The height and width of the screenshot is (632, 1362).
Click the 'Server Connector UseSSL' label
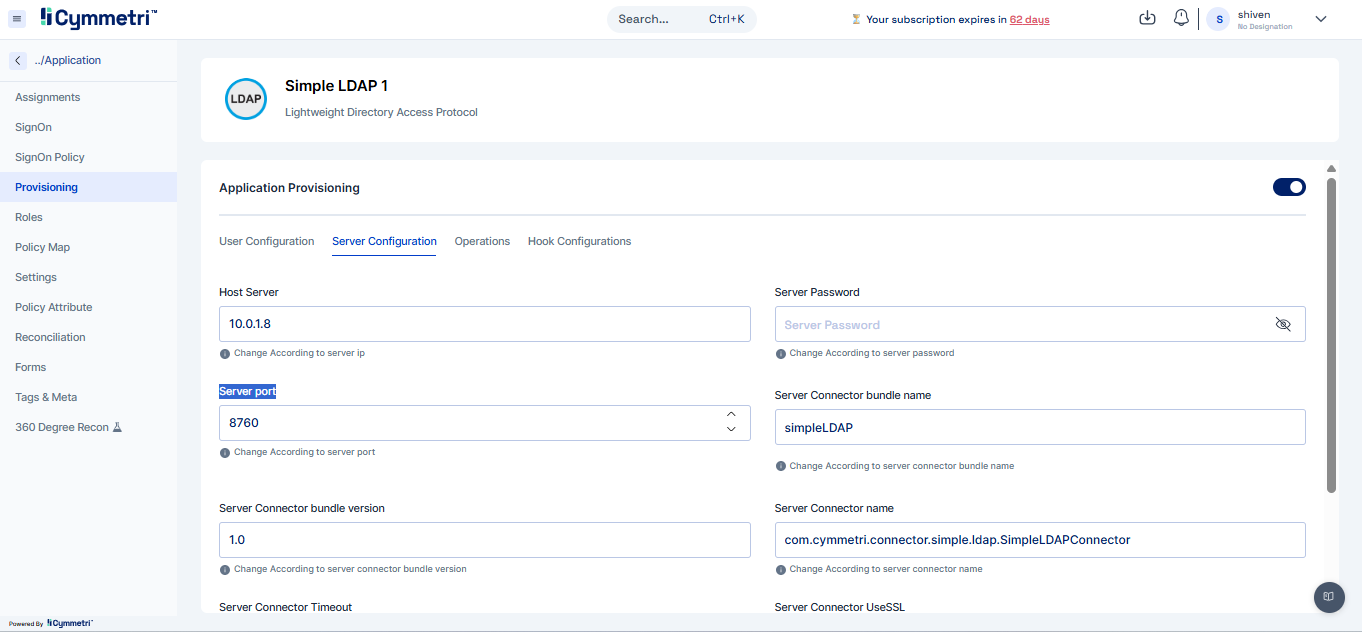[x=840, y=607]
